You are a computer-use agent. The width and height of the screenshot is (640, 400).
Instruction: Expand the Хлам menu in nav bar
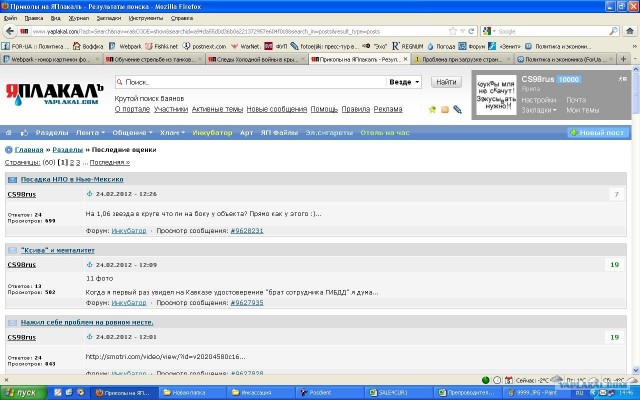(172, 133)
